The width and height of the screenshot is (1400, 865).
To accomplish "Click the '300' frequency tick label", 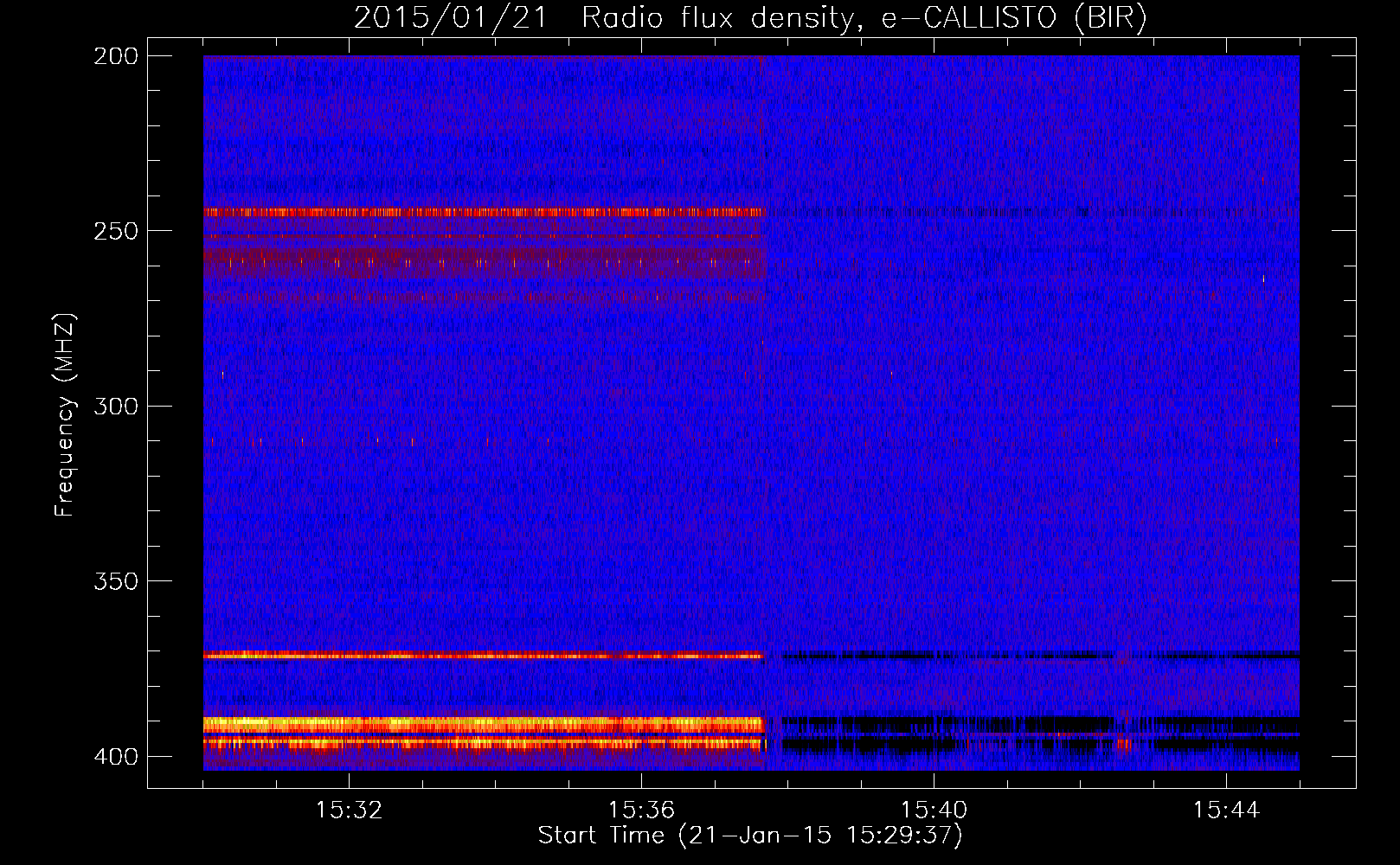I will 115,407.
